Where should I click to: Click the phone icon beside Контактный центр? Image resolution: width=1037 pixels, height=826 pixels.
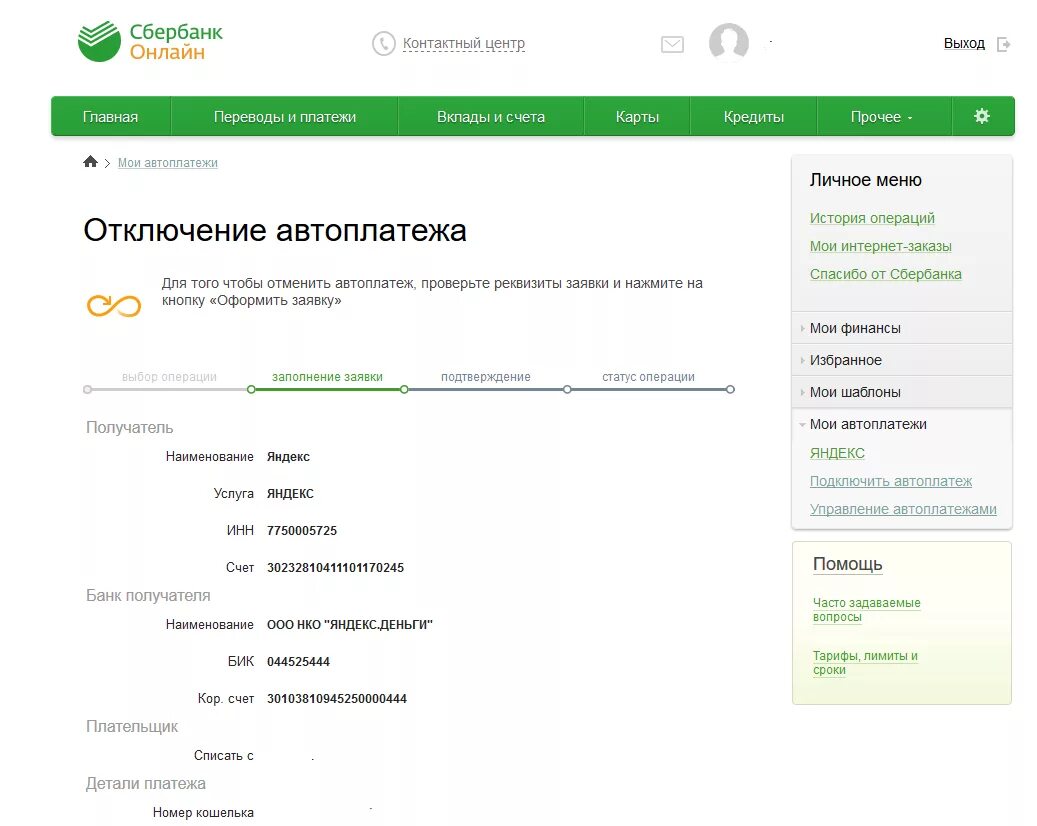tap(384, 44)
